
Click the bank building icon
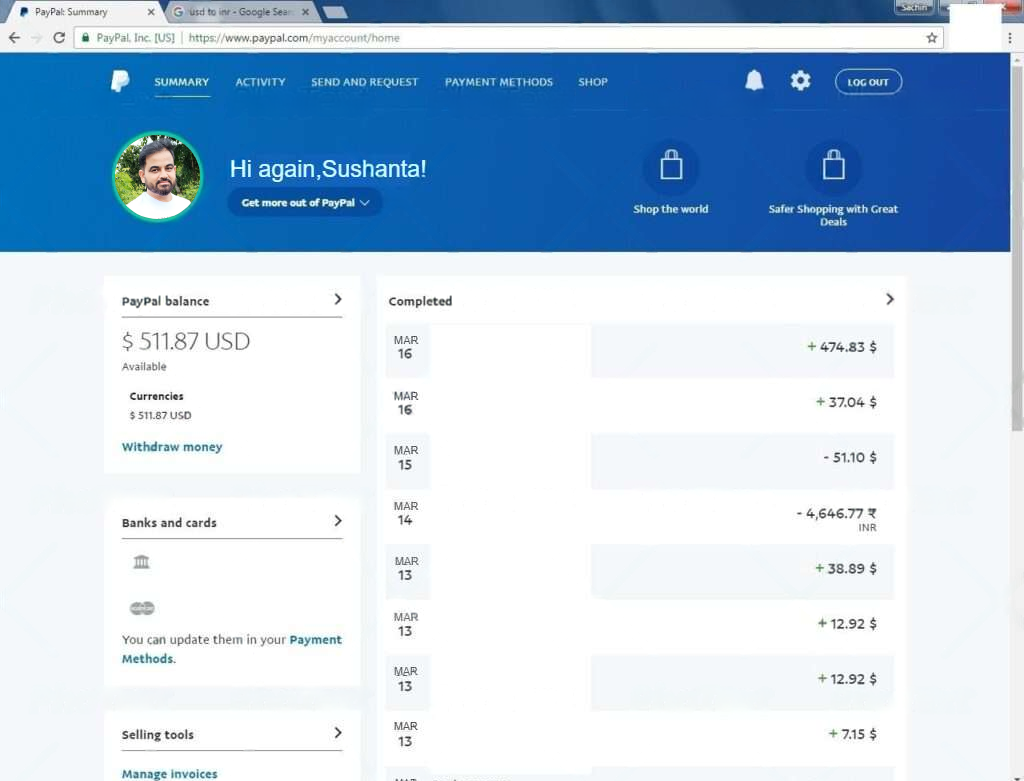pos(141,562)
